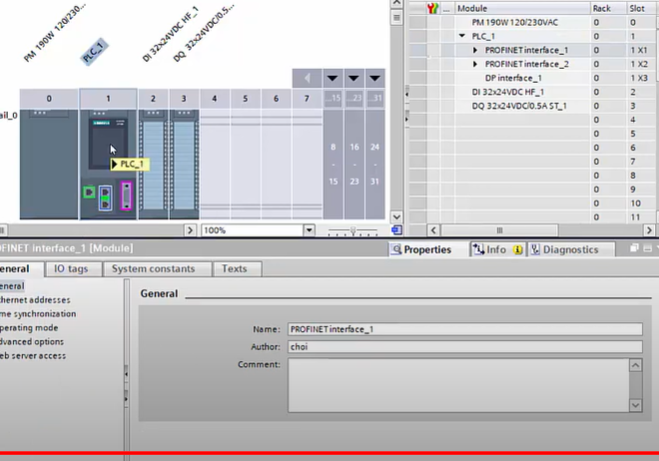The width and height of the screenshot is (659, 461).
Task: Select DI 32x24VDC HF_1 row in table
Action: [508, 92]
